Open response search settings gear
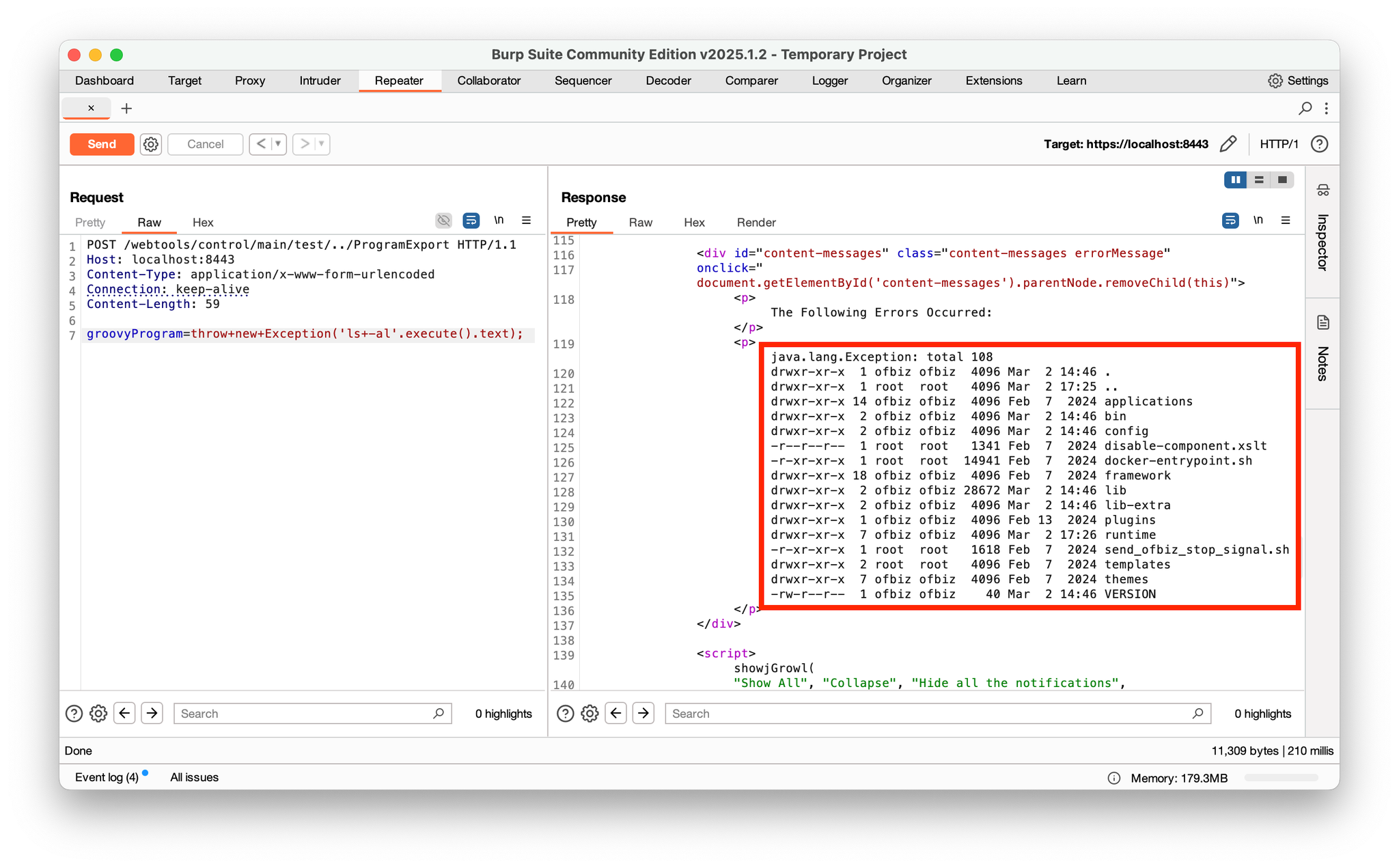 [590, 714]
